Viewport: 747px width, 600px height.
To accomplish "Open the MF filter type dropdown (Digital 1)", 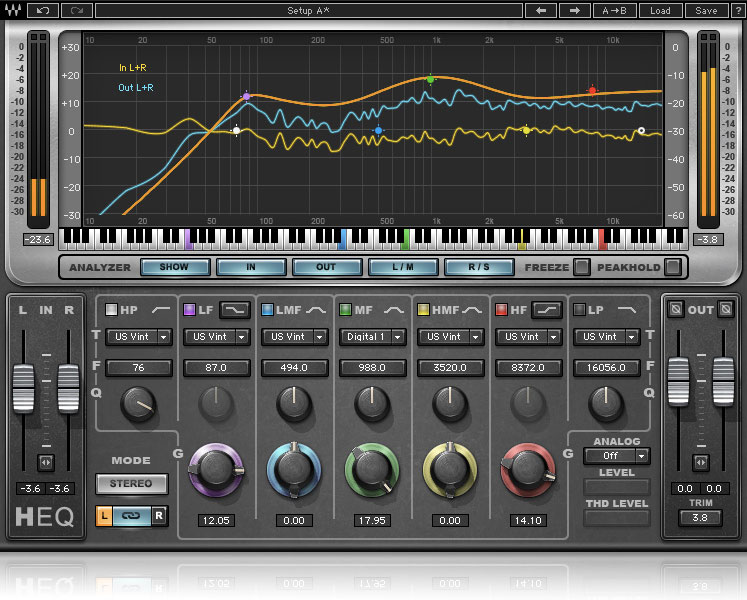I will click(371, 337).
